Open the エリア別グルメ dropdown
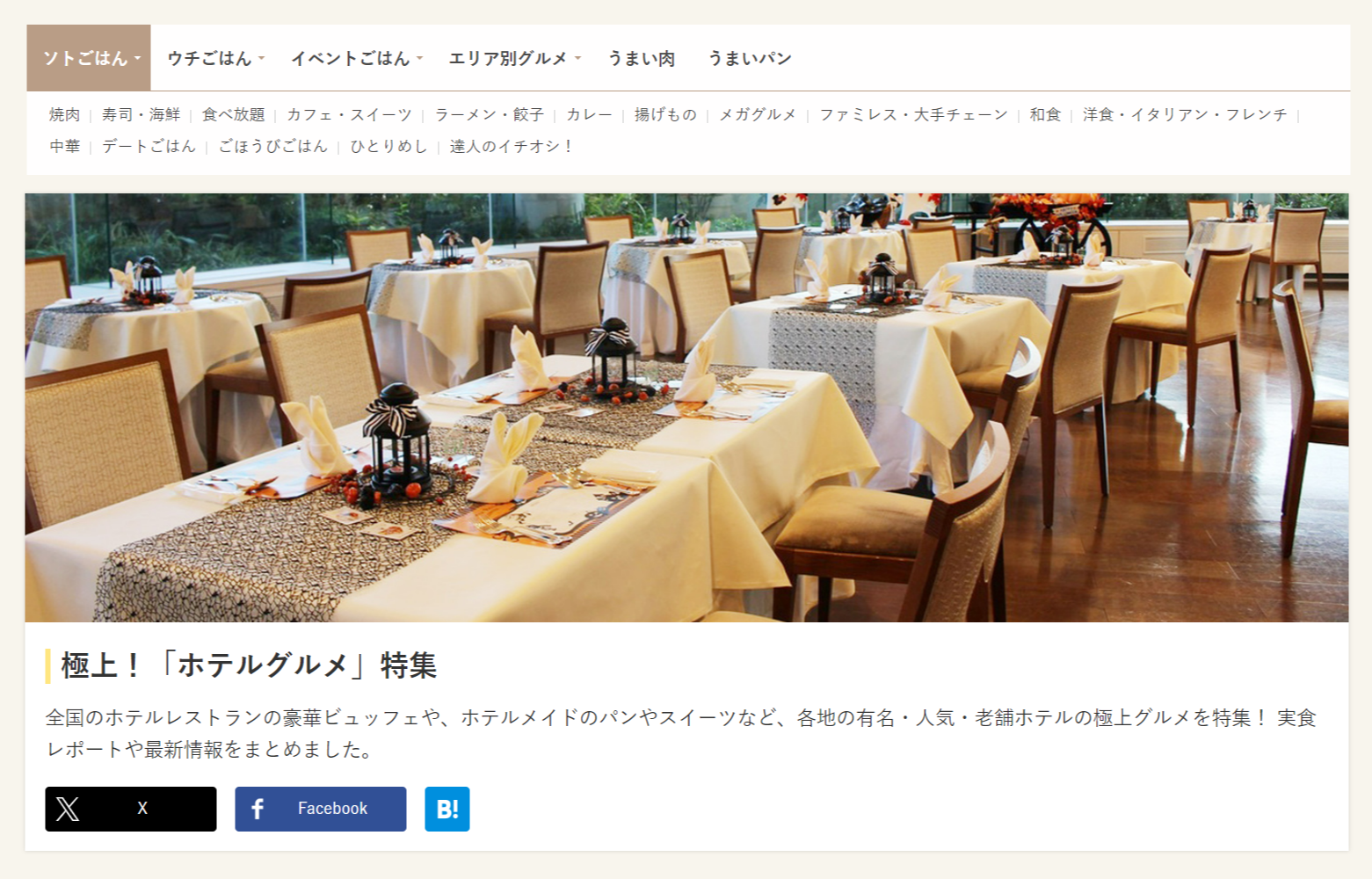Screen dimensions: 1372x879 pos(515,58)
